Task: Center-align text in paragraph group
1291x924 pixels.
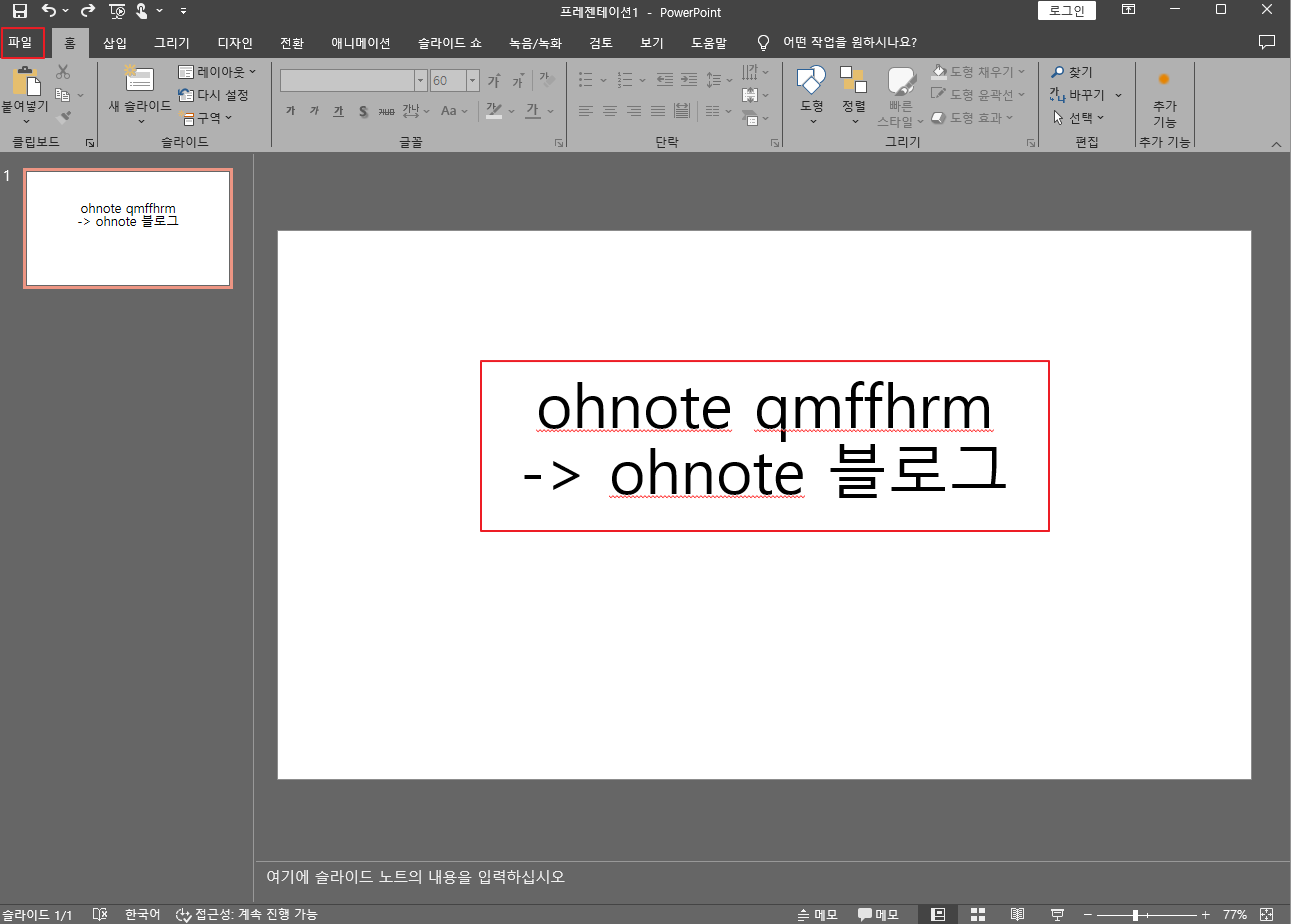Action: click(610, 111)
